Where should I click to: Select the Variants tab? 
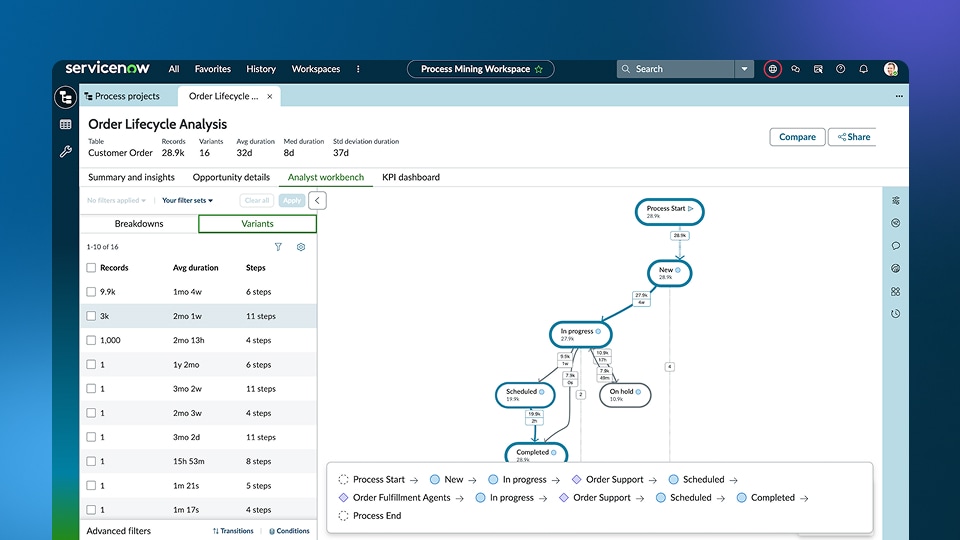[x=257, y=224]
